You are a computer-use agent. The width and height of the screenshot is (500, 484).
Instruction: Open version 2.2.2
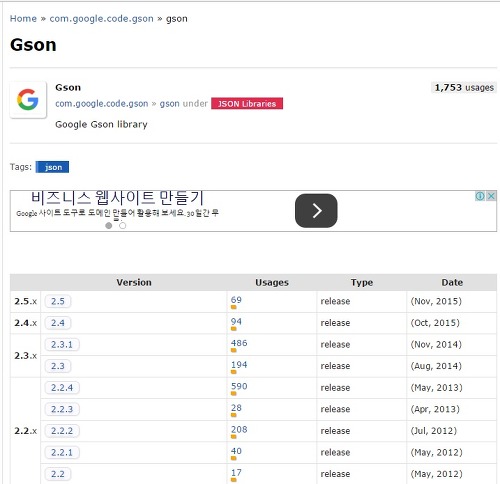62,431
